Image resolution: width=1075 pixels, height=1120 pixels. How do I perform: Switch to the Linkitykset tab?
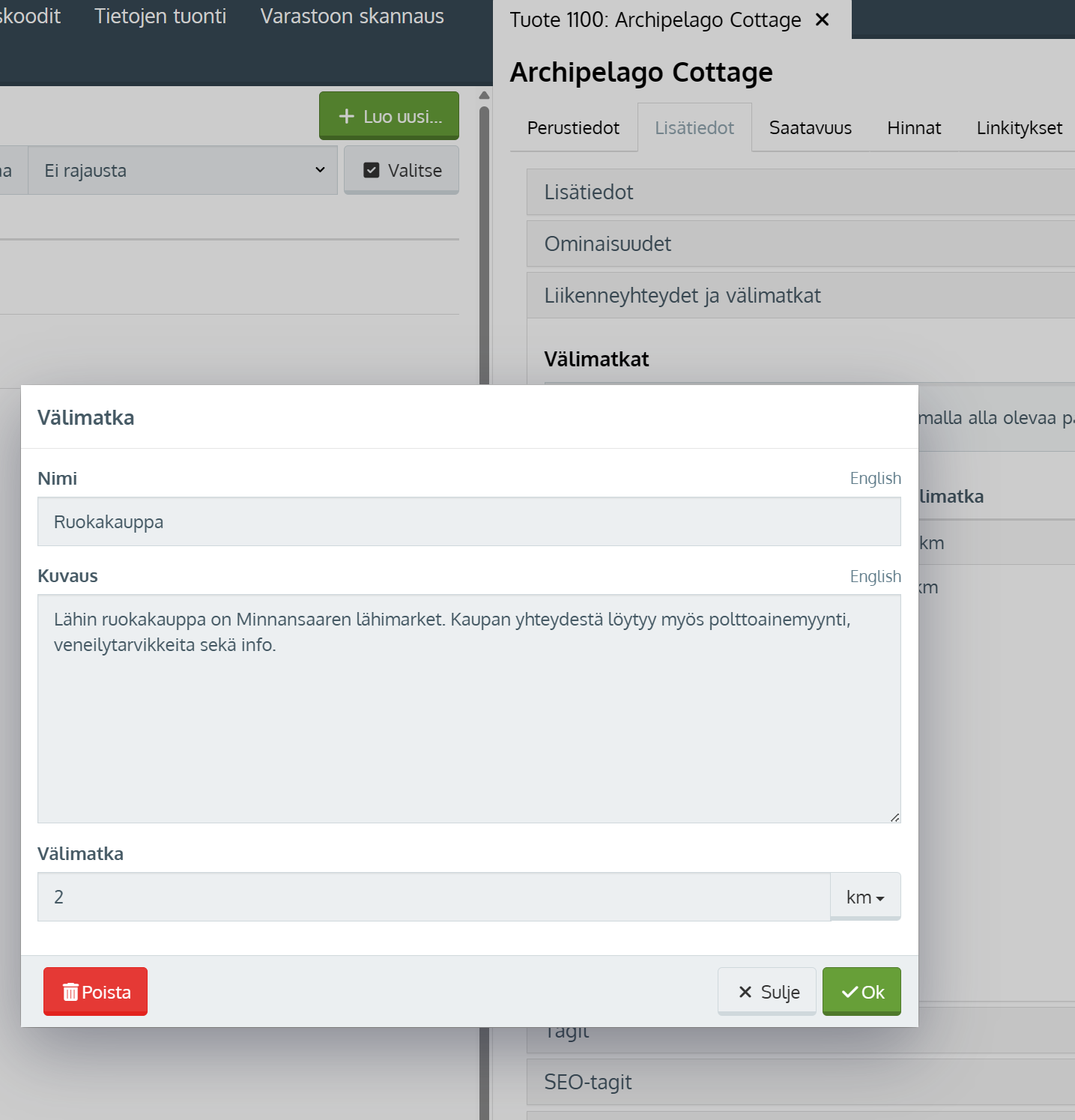pyautogui.click(x=1019, y=127)
